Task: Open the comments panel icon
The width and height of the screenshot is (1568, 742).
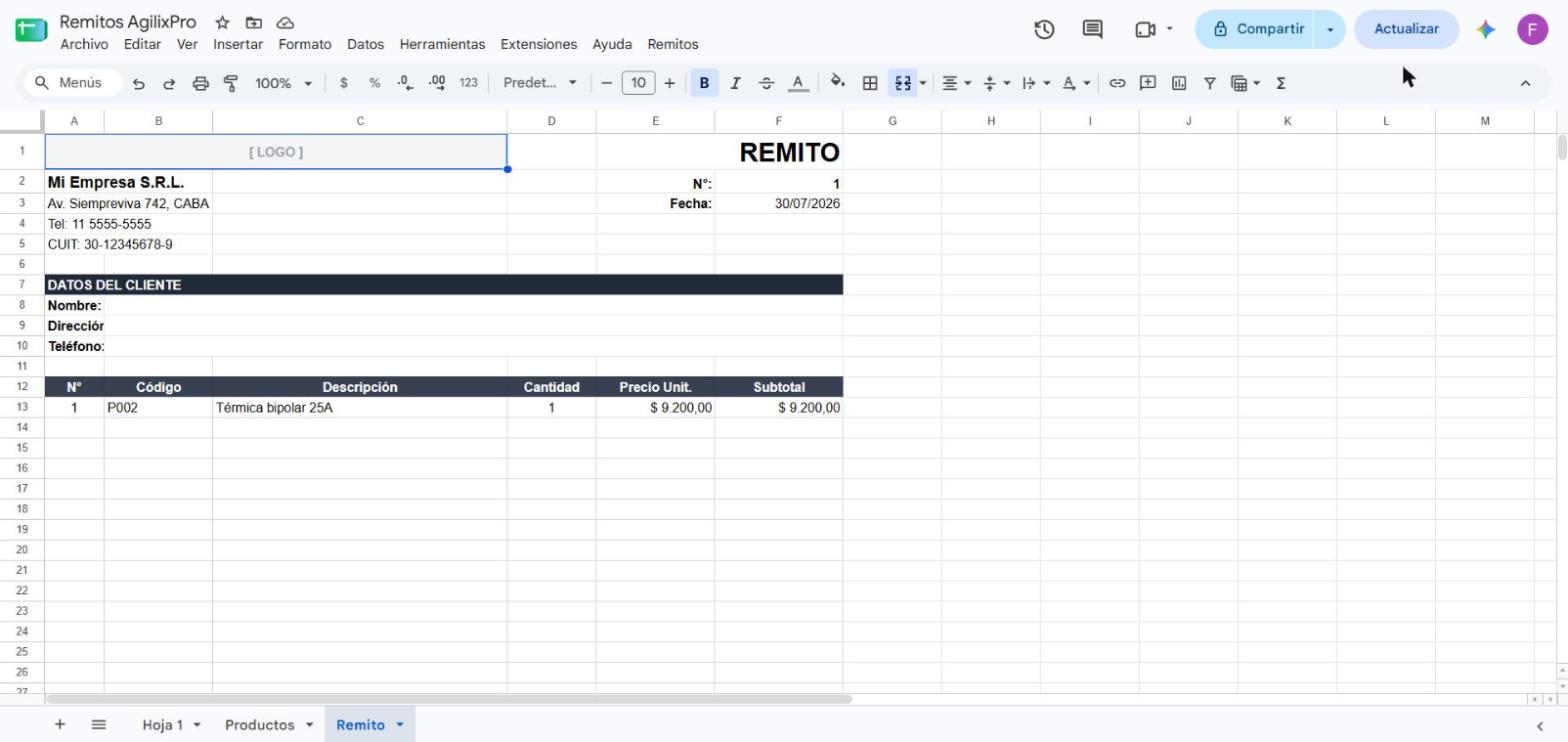Action: [x=1093, y=29]
